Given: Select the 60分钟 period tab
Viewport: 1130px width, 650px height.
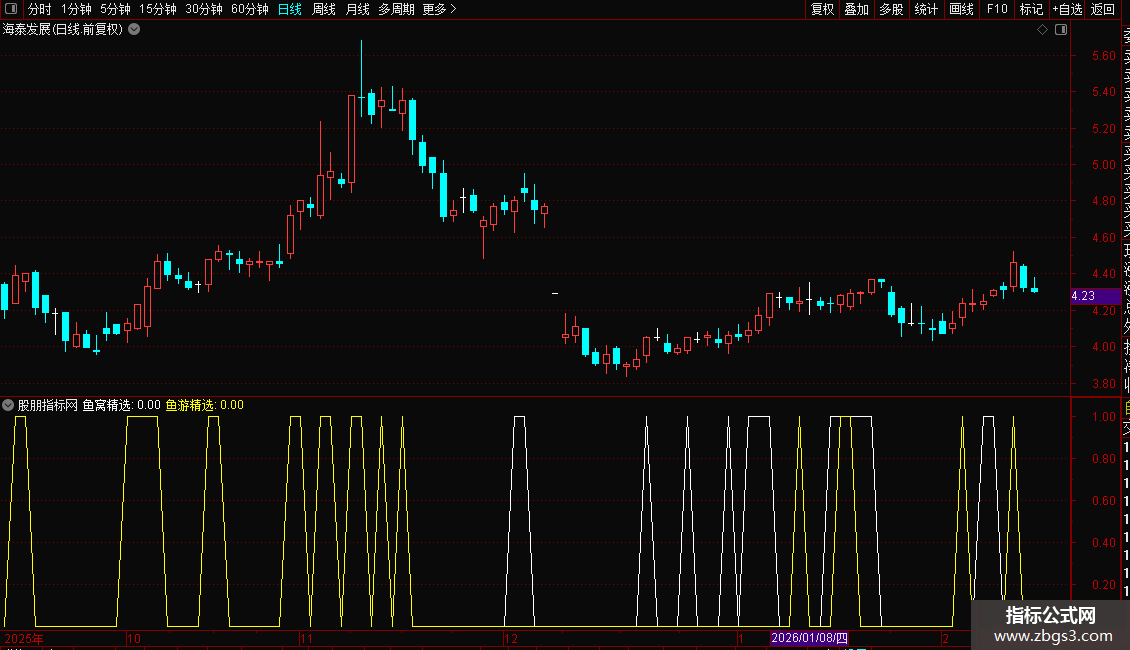Looking at the screenshot, I should click(x=250, y=9).
